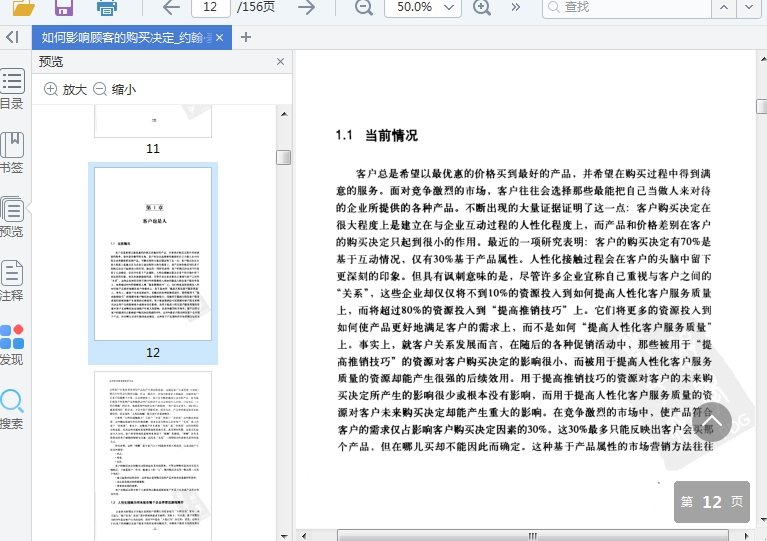The height and width of the screenshot is (541, 767).
Task: Find the next search result down arrow
Action: (x=749, y=8)
